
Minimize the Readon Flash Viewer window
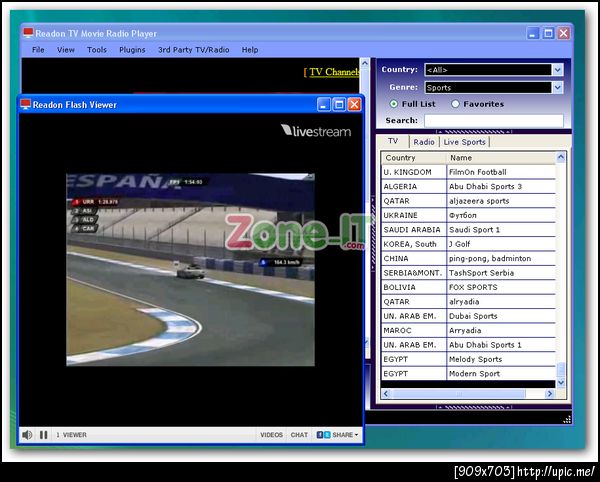(323, 104)
